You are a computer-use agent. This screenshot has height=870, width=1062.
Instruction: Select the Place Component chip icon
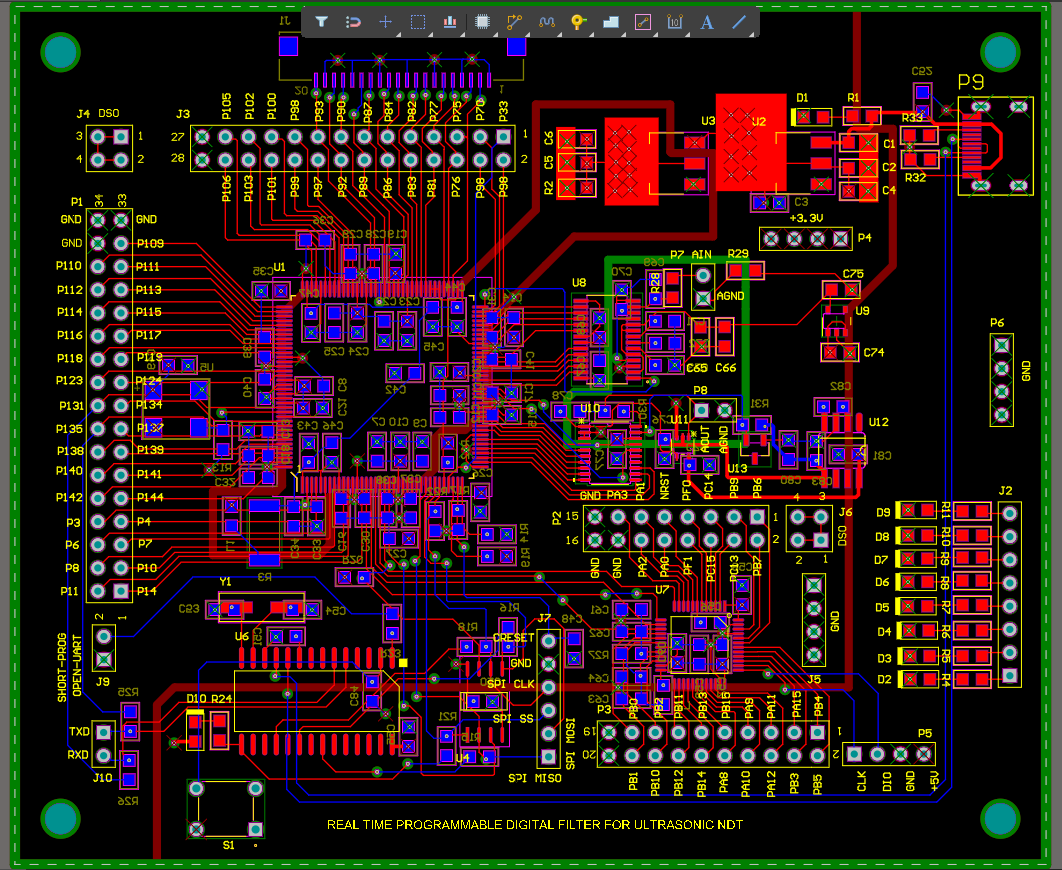[482, 21]
